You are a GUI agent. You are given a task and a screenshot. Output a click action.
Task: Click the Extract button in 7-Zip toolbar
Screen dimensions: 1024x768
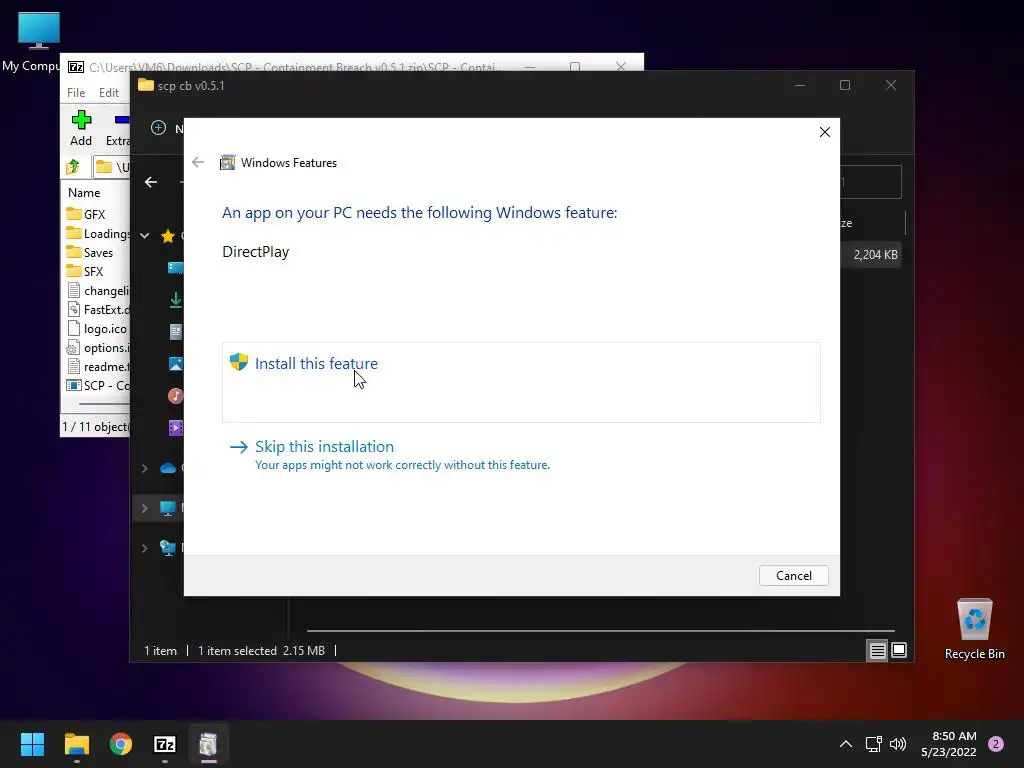tap(118, 128)
